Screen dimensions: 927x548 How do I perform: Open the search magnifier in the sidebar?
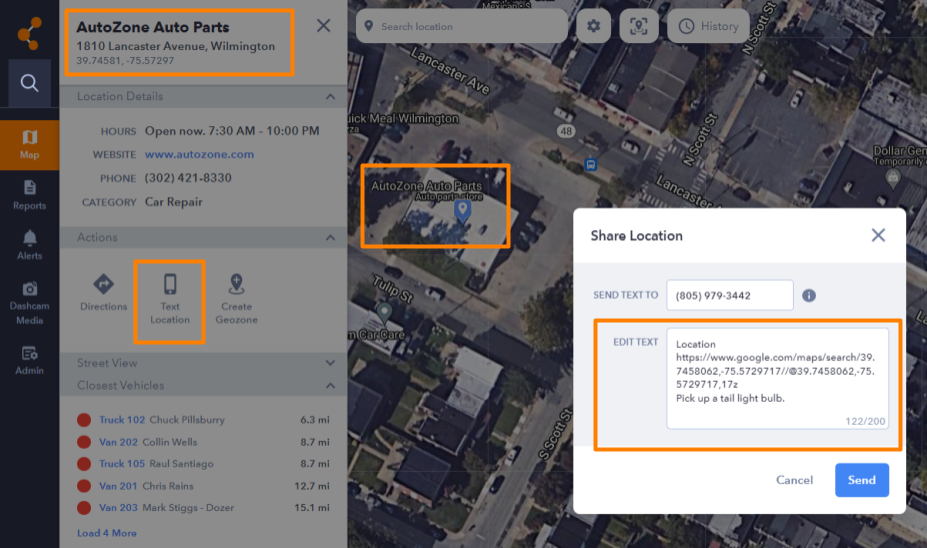point(30,83)
